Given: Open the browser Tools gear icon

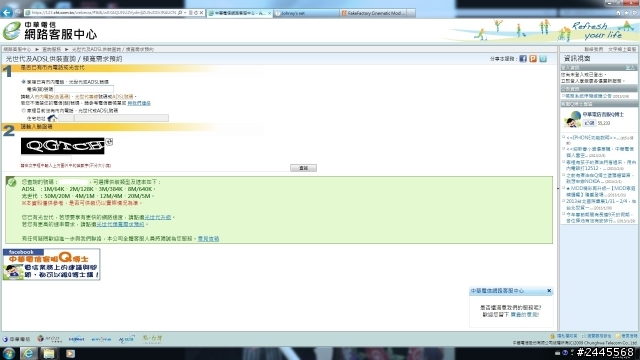Looking at the screenshot, I should [635, 13].
